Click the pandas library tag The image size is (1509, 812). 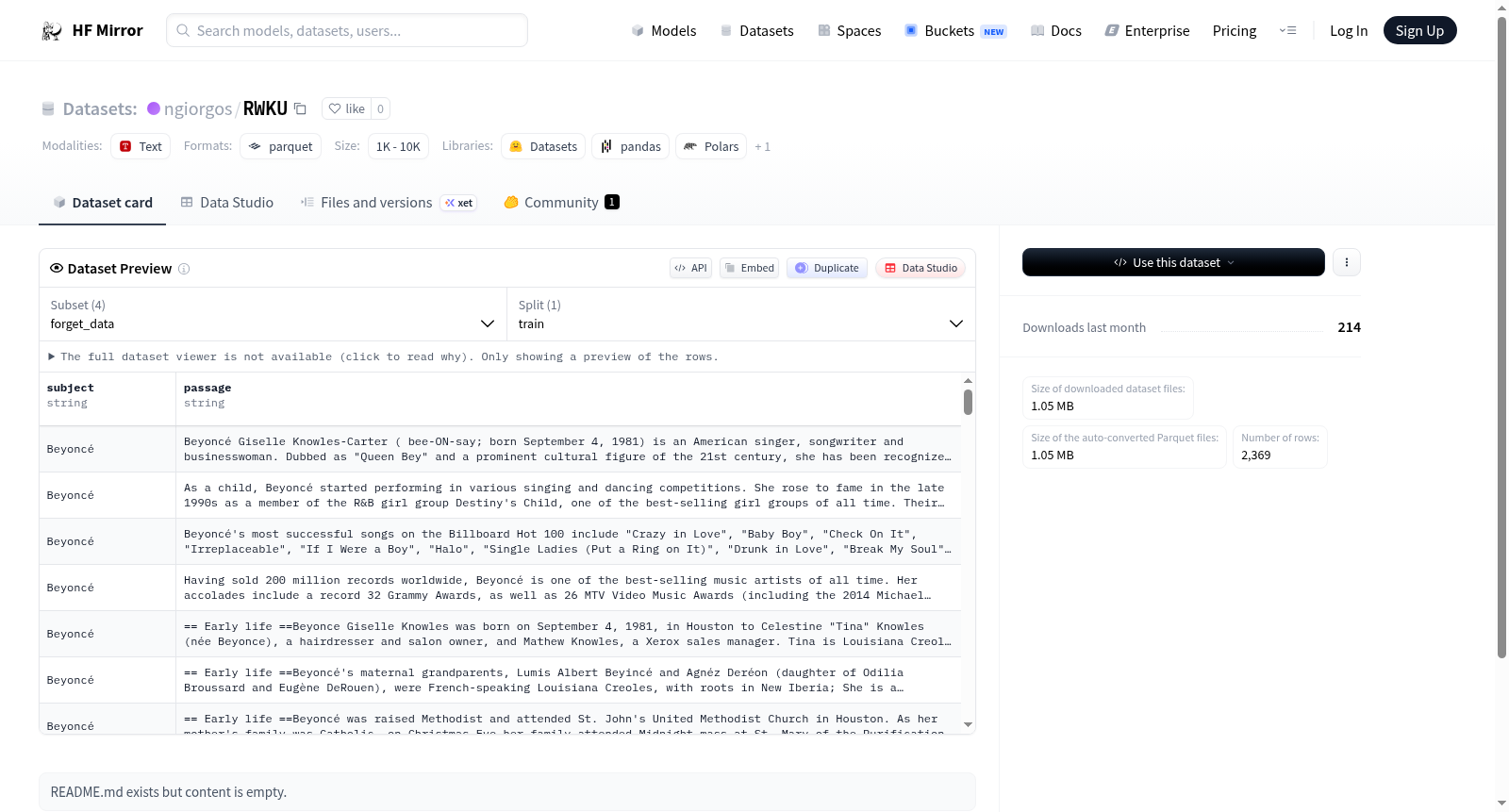point(630,146)
